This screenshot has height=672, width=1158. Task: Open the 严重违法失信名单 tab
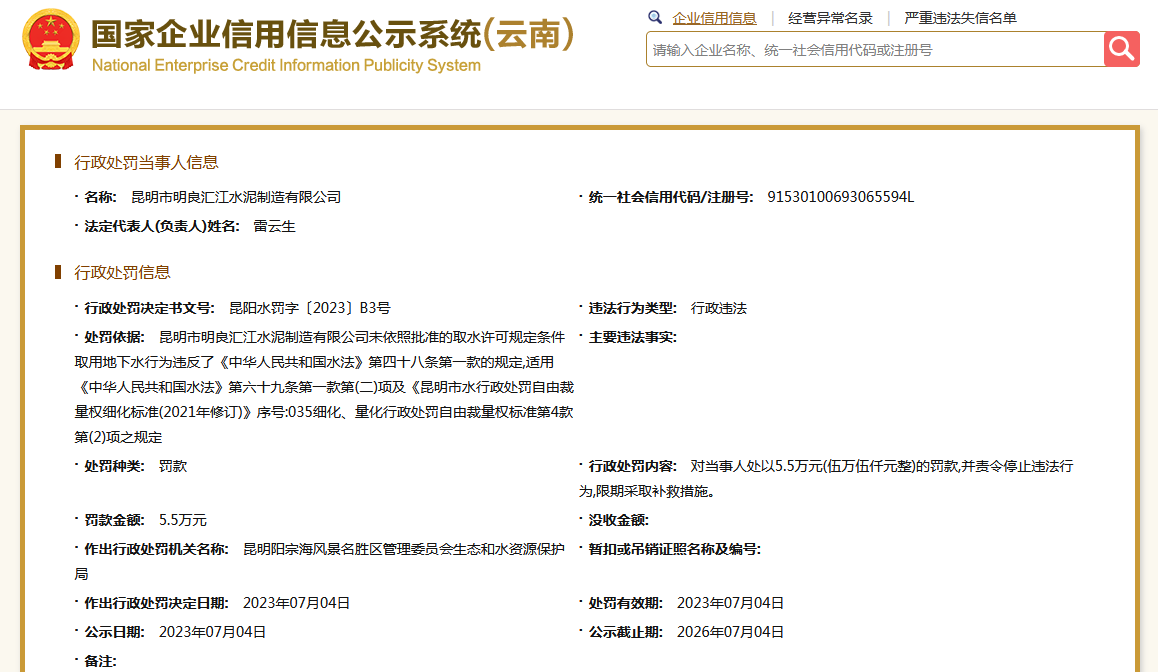coord(960,18)
